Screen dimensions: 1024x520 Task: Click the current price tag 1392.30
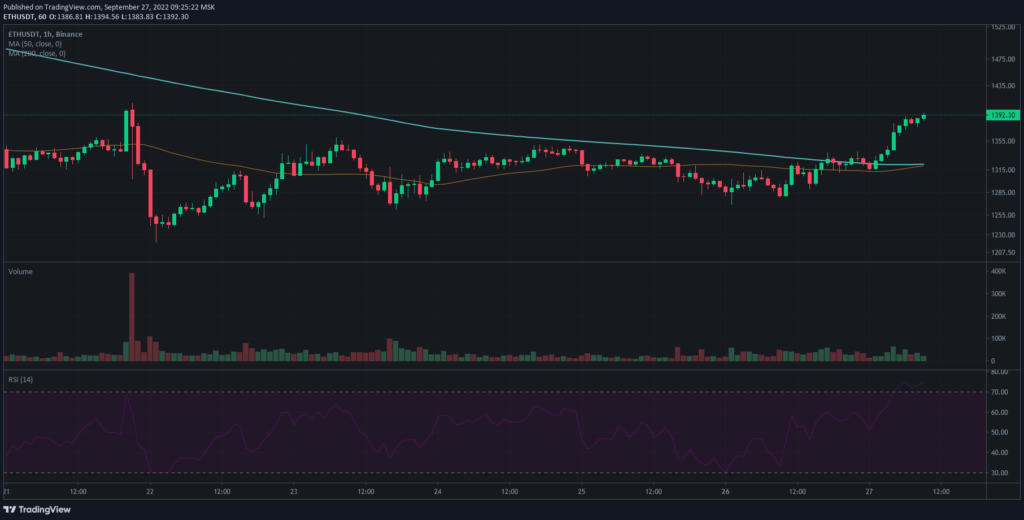[1003, 116]
